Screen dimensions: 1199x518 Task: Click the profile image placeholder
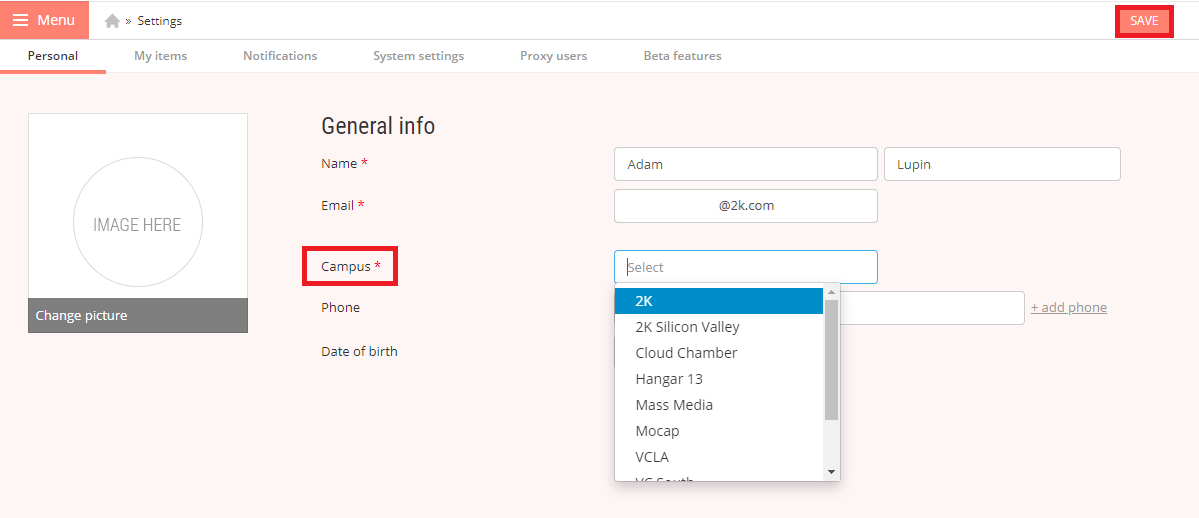tap(138, 223)
